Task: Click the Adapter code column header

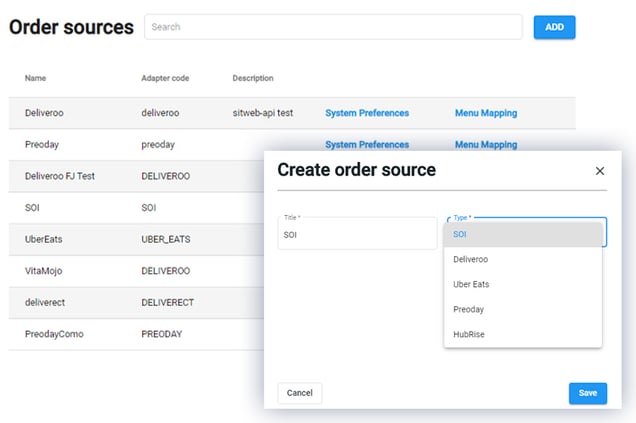Action: [165, 78]
